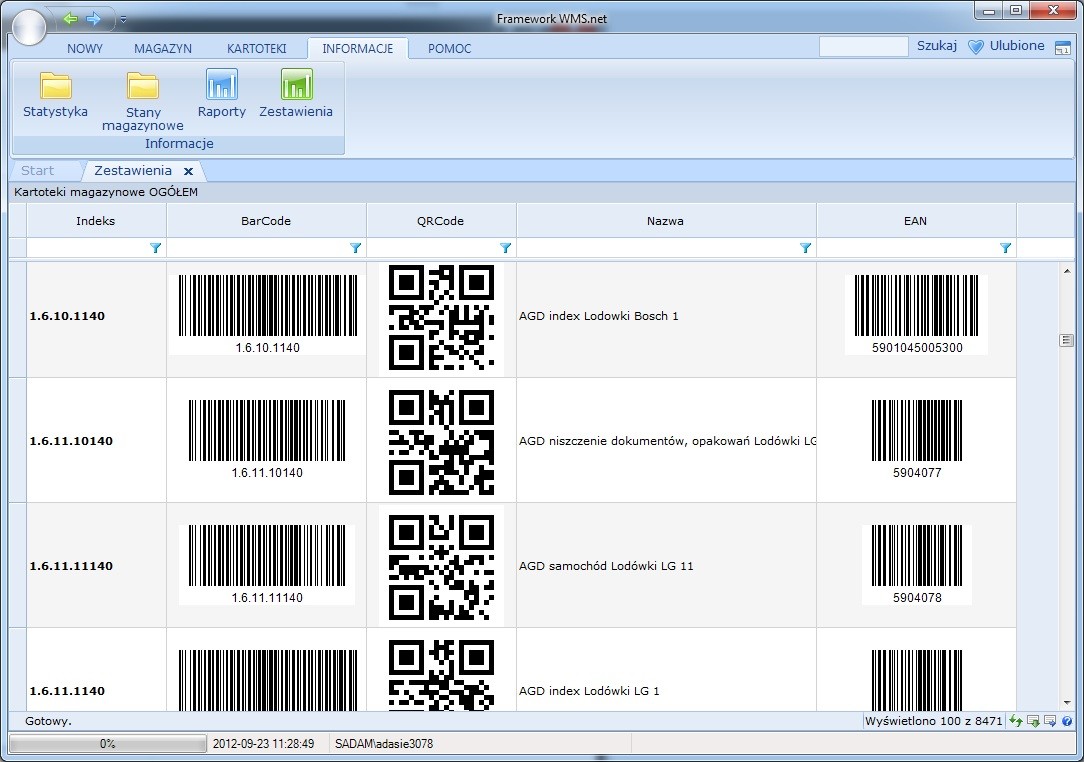Image resolution: width=1084 pixels, height=762 pixels.
Task: Click the 0% progress bar
Action: (107, 744)
